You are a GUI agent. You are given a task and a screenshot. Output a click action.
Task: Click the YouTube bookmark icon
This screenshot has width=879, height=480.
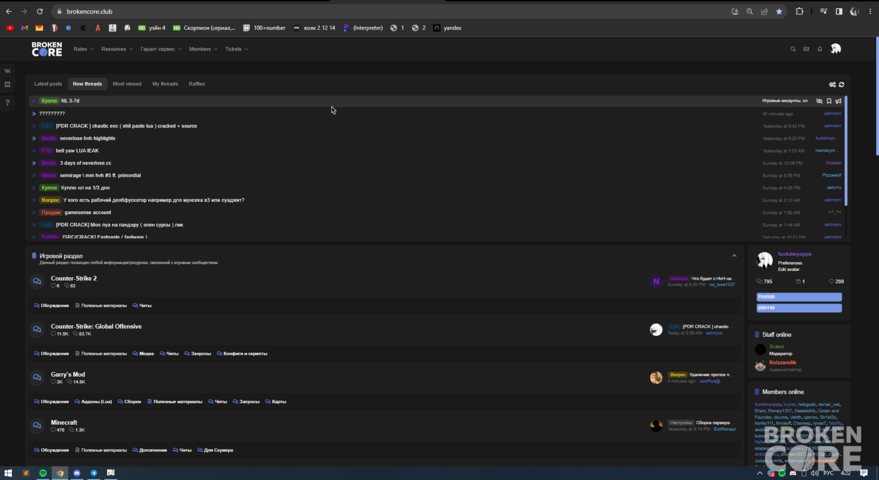tap(10, 27)
